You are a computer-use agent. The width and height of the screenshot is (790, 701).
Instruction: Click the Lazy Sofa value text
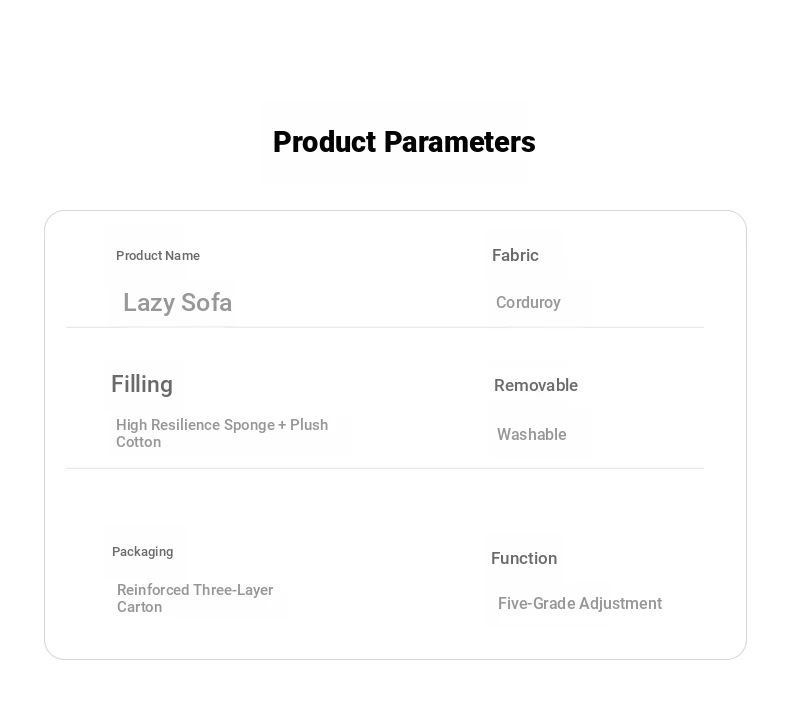(x=177, y=303)
